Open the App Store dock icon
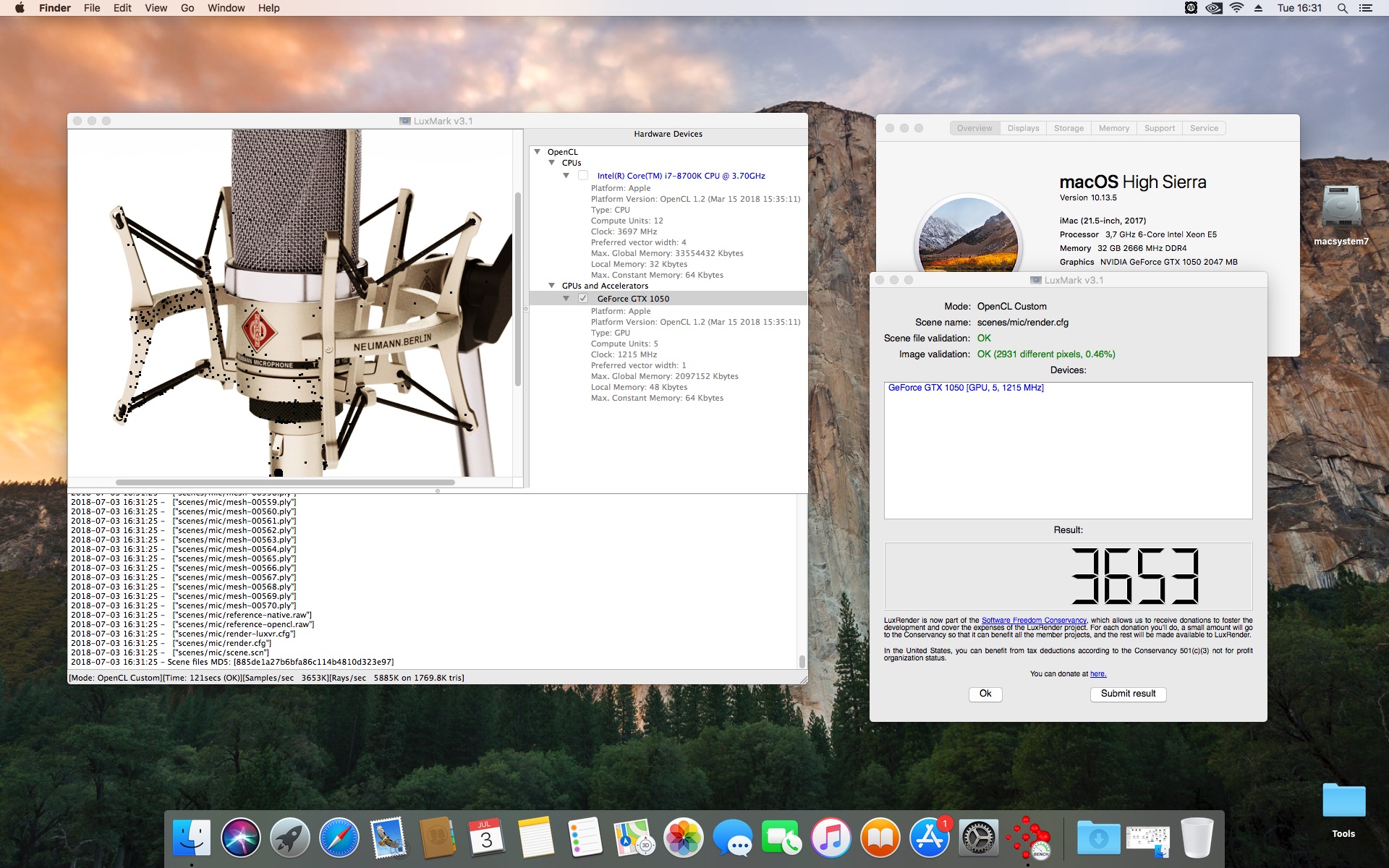The image size is (1389, 868). 929,838
